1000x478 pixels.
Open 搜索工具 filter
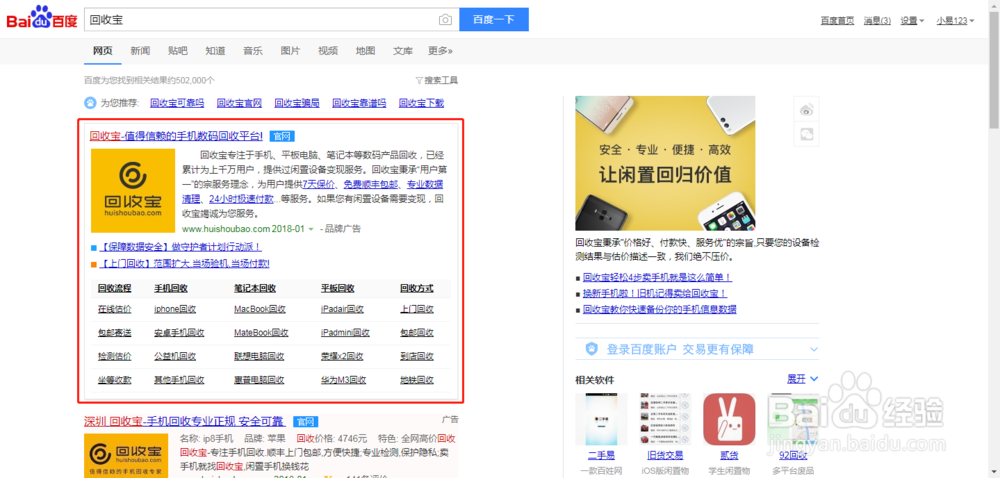tap(437, 80)
